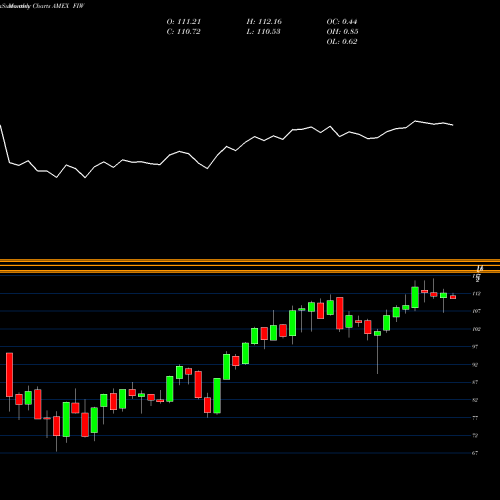The height and width of the screenshot is (500, 500).
Task: Click the OH: 0.85 value
Action: tap(342, 32)
